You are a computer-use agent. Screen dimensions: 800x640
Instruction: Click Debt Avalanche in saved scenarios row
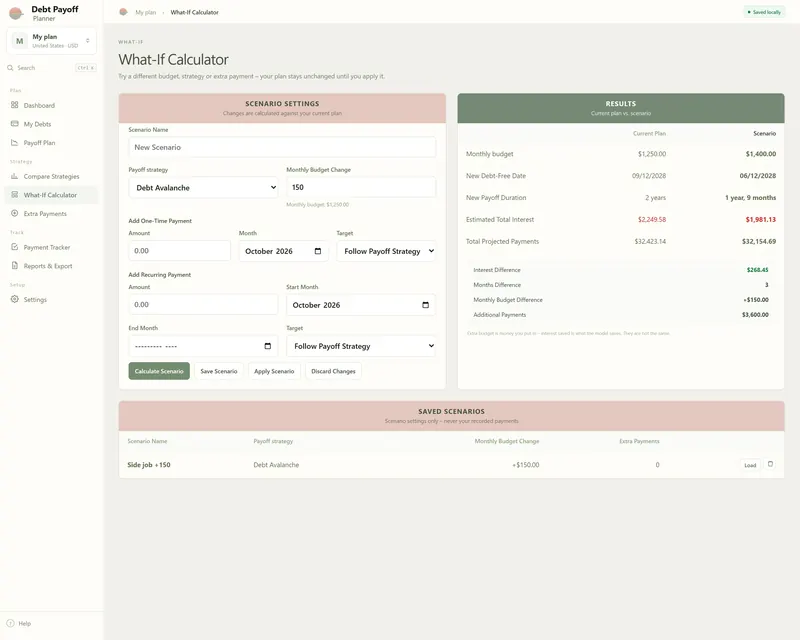[x=276, y=465]
